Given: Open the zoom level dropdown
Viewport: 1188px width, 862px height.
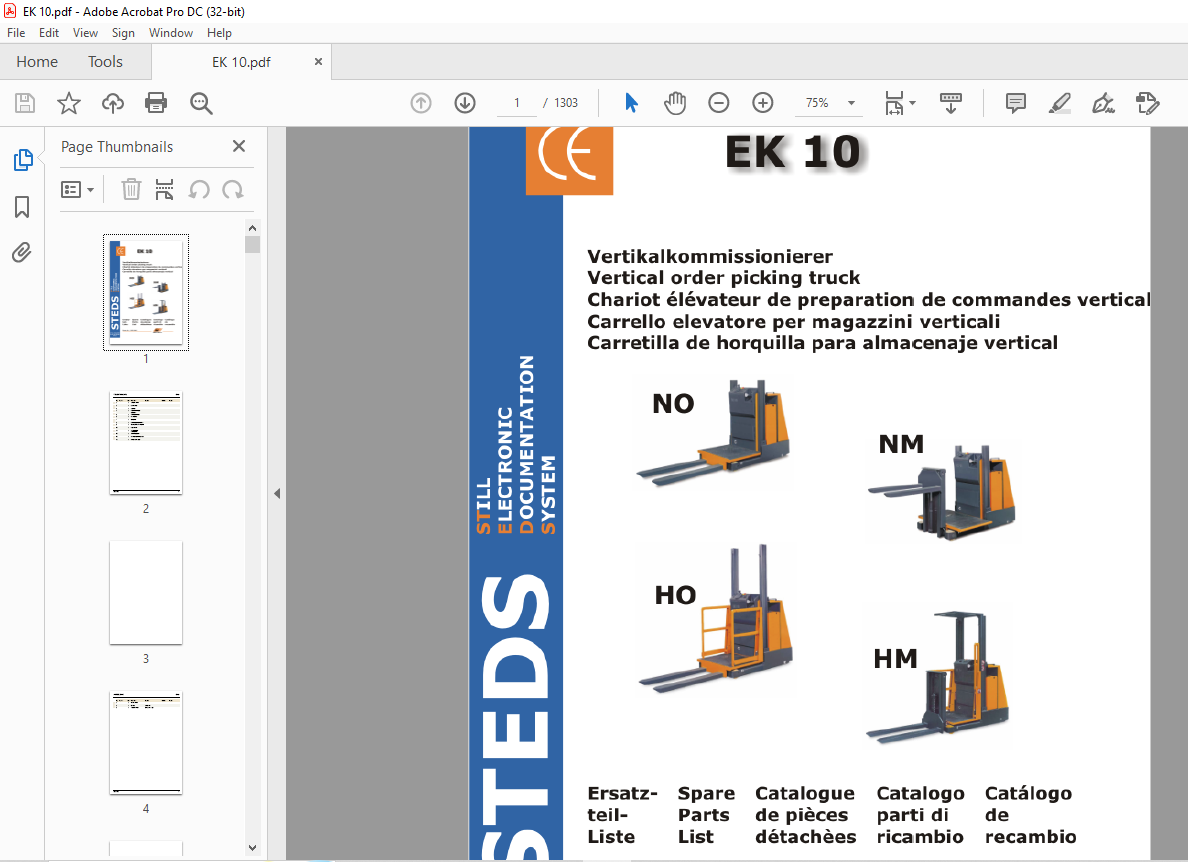Looking at the screenshot, I should click(x=852, y=103).
